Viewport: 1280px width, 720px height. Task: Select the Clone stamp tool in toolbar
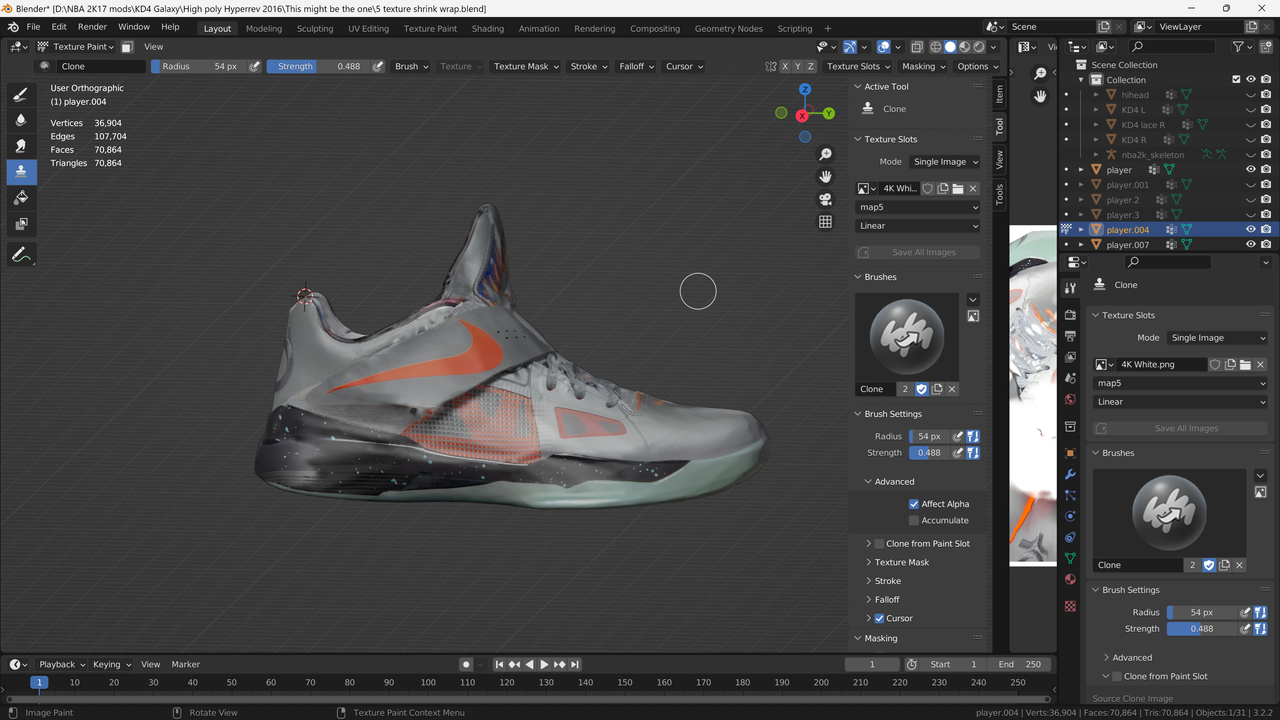21,172
